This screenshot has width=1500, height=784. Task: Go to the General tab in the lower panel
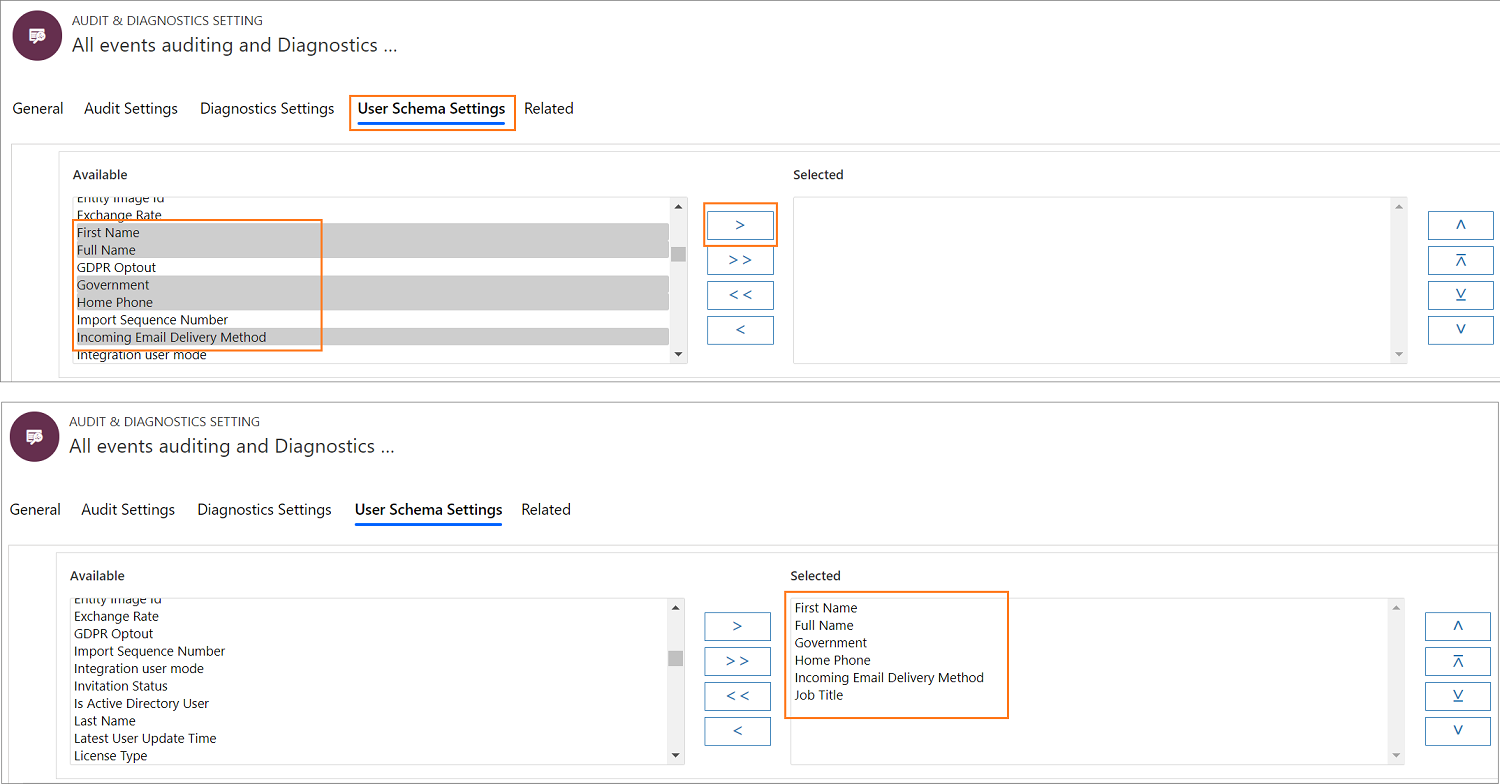coord(35,510)
